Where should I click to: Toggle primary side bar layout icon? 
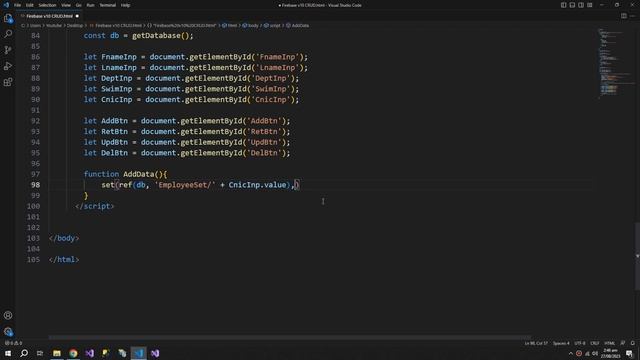click(x=563, y=5)
